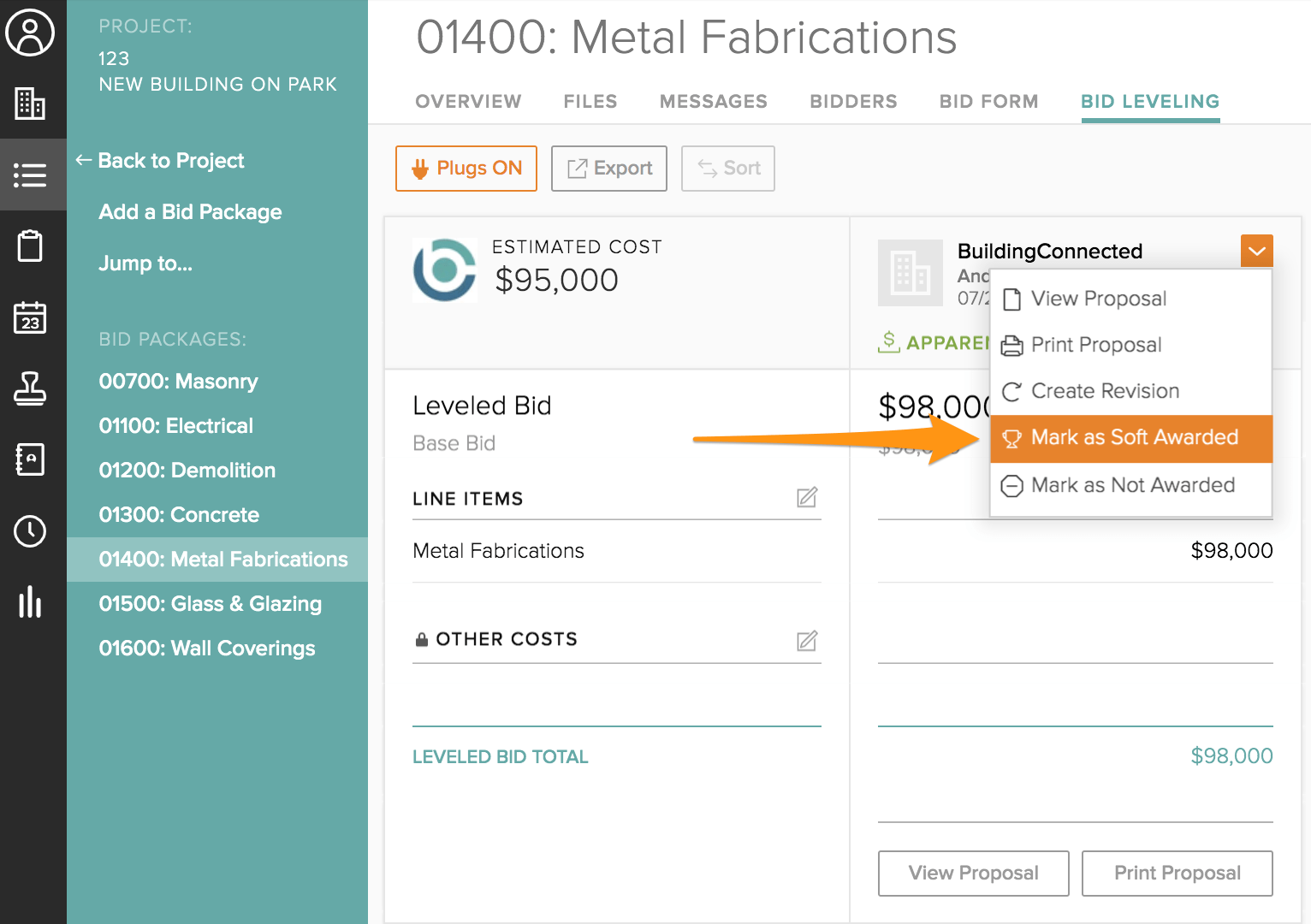The image size is (1311, 924).
Task: Toggle Plugs ON setting off
Action: pyautogui.click(x=466, y=168)
